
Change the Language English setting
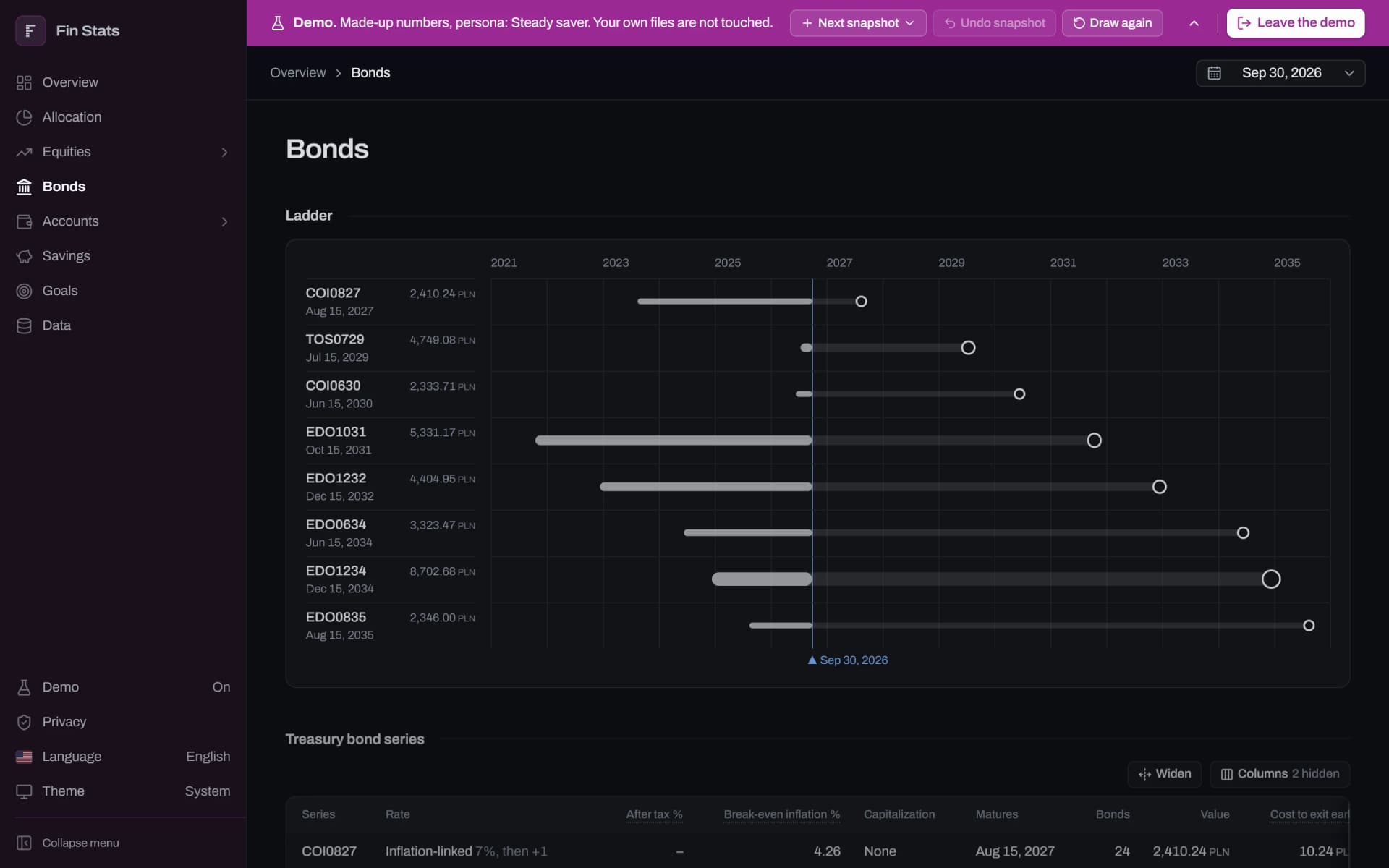tap(208, 757)
